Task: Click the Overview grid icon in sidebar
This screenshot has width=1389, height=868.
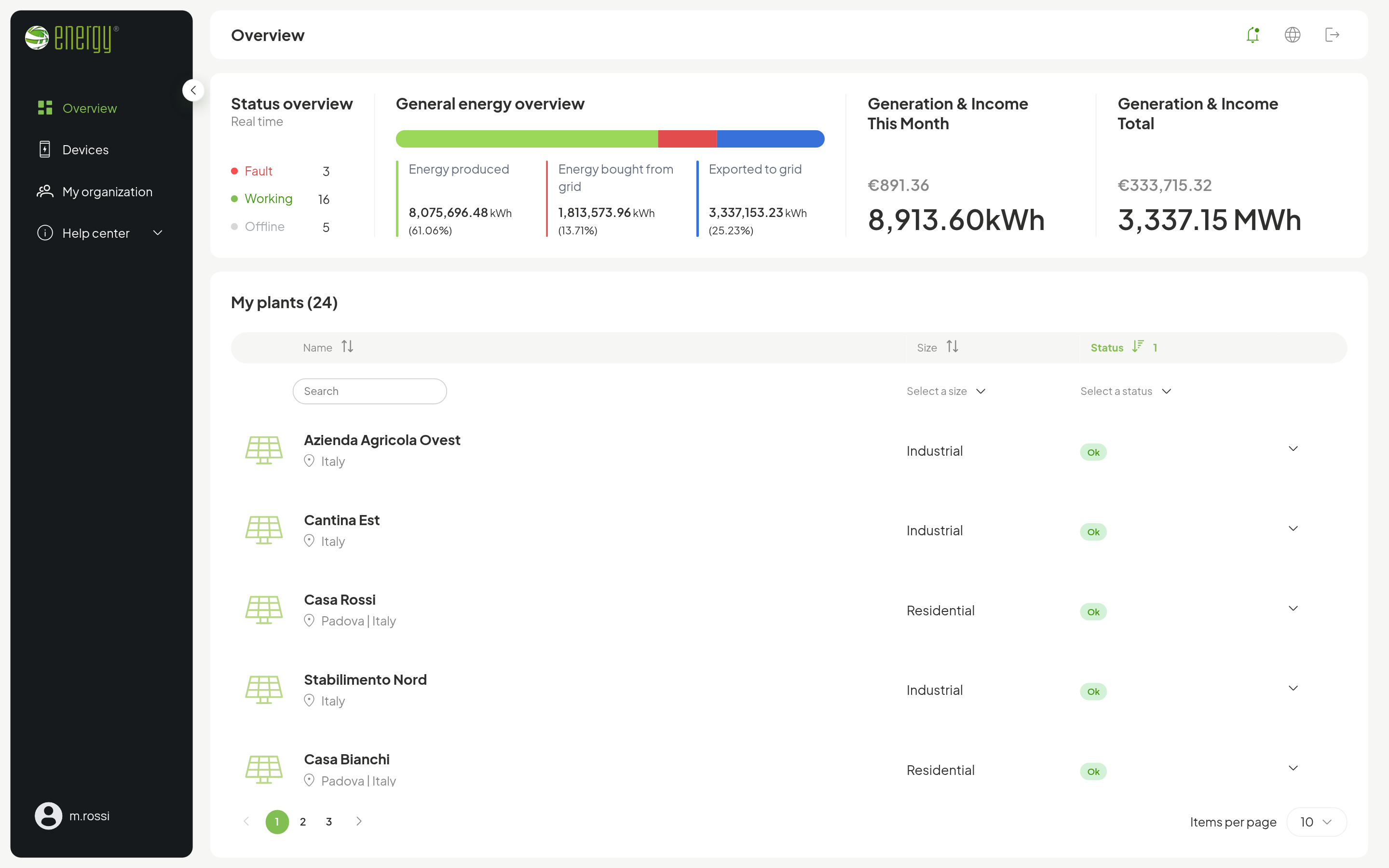Action: [45, 108]
